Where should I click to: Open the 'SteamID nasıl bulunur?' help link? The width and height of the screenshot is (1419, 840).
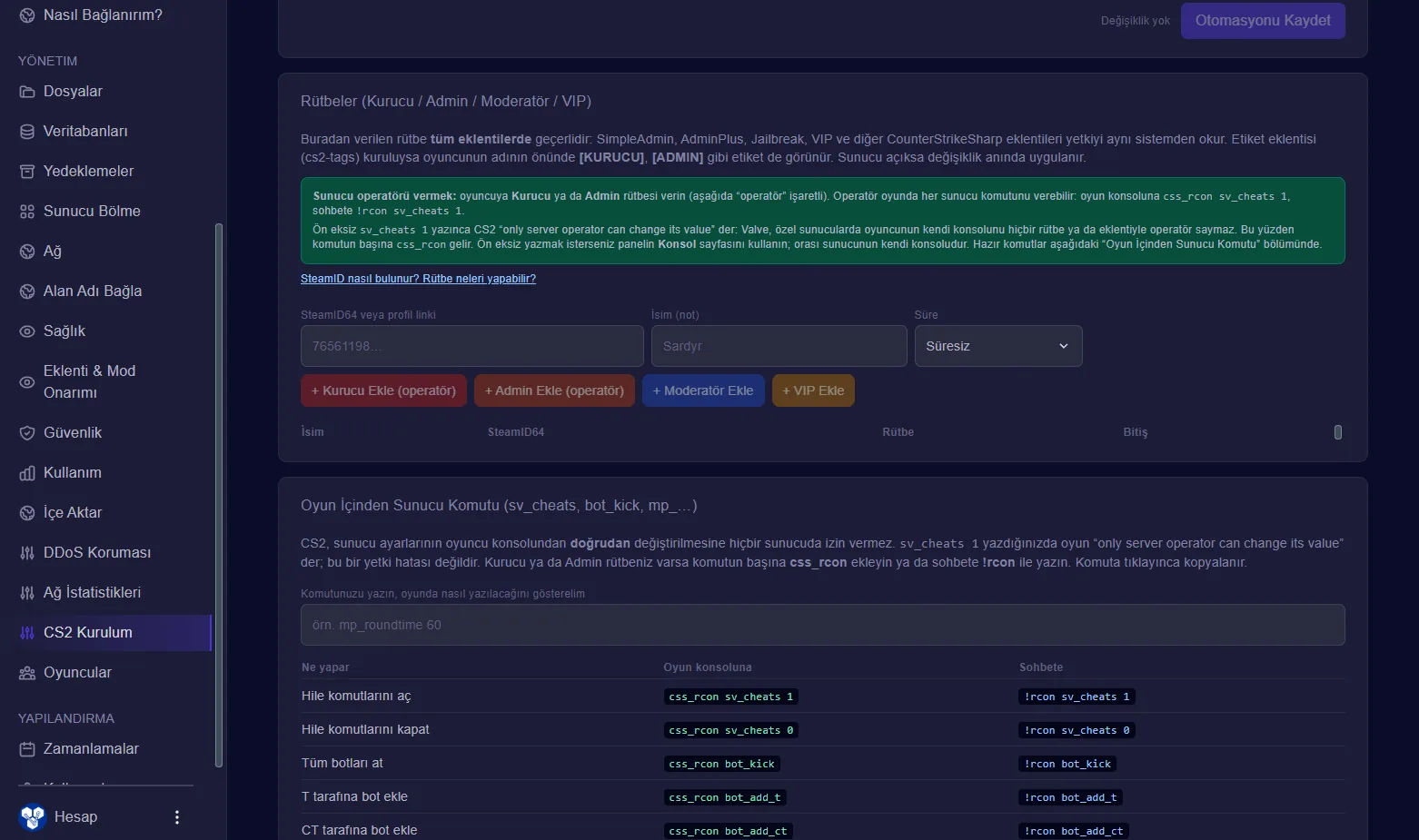[418, 279]
